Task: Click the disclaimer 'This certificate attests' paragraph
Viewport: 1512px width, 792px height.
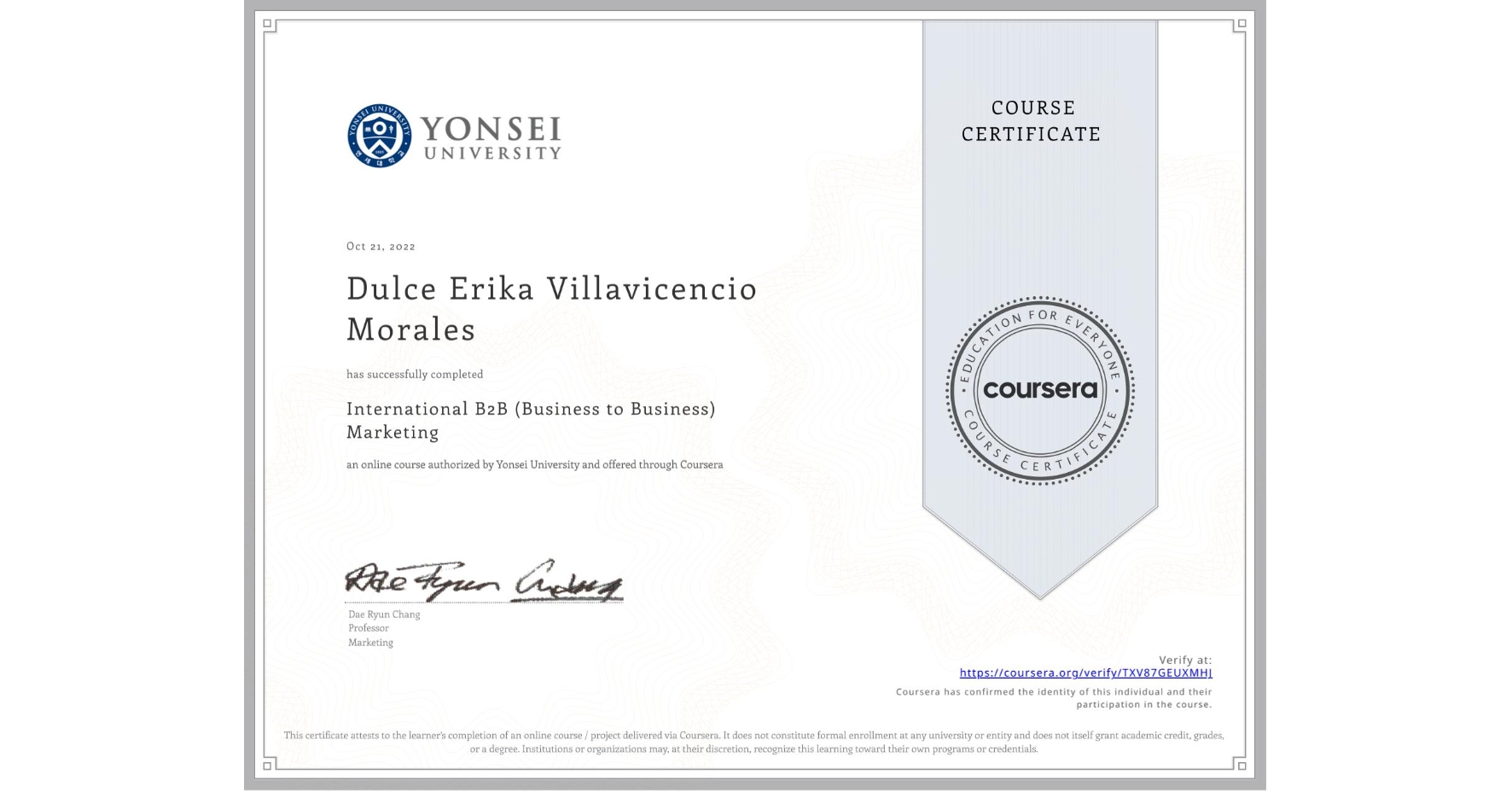Action: point(754,742)
